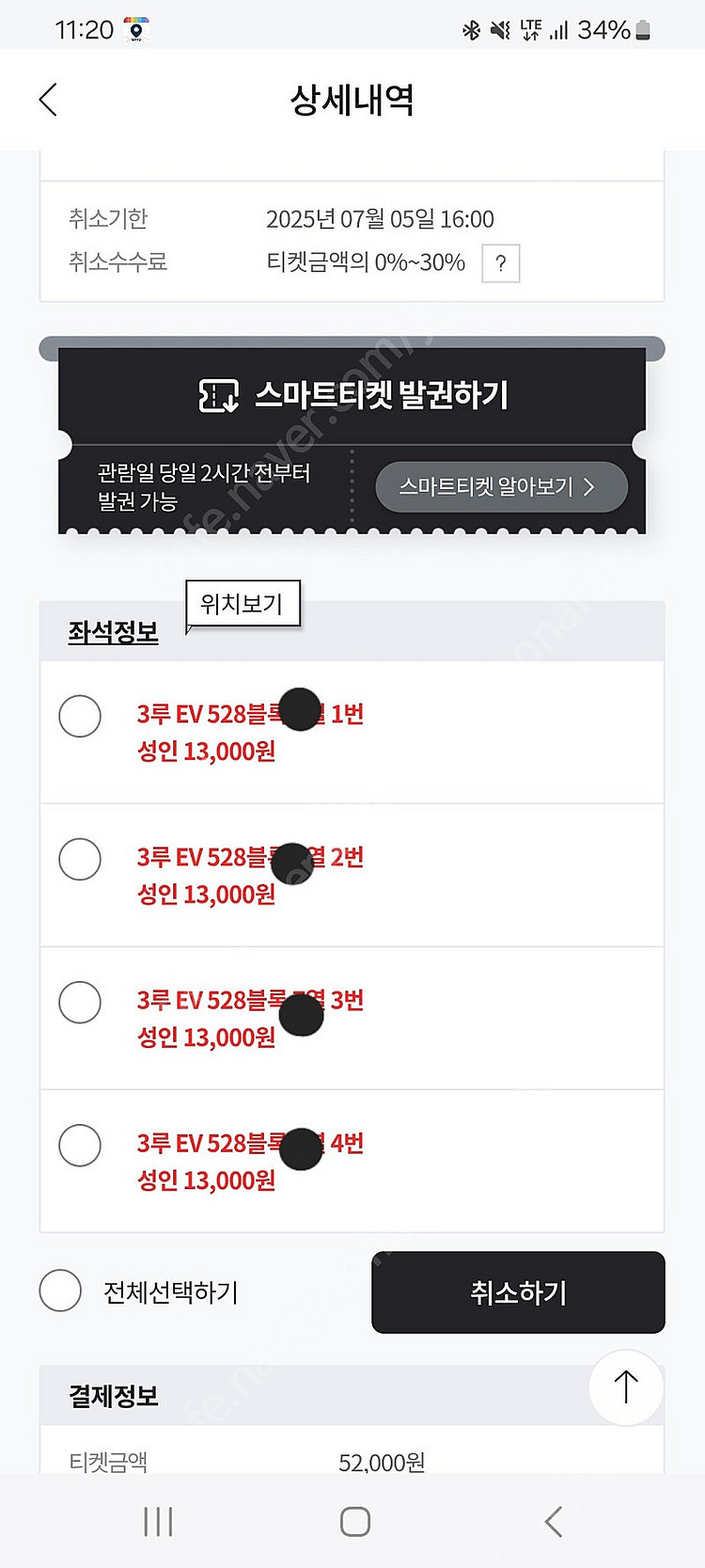Viewport: 705px width, 1568px height.
Task: Tap the back arrow in the header
Action: click(49, 100)
